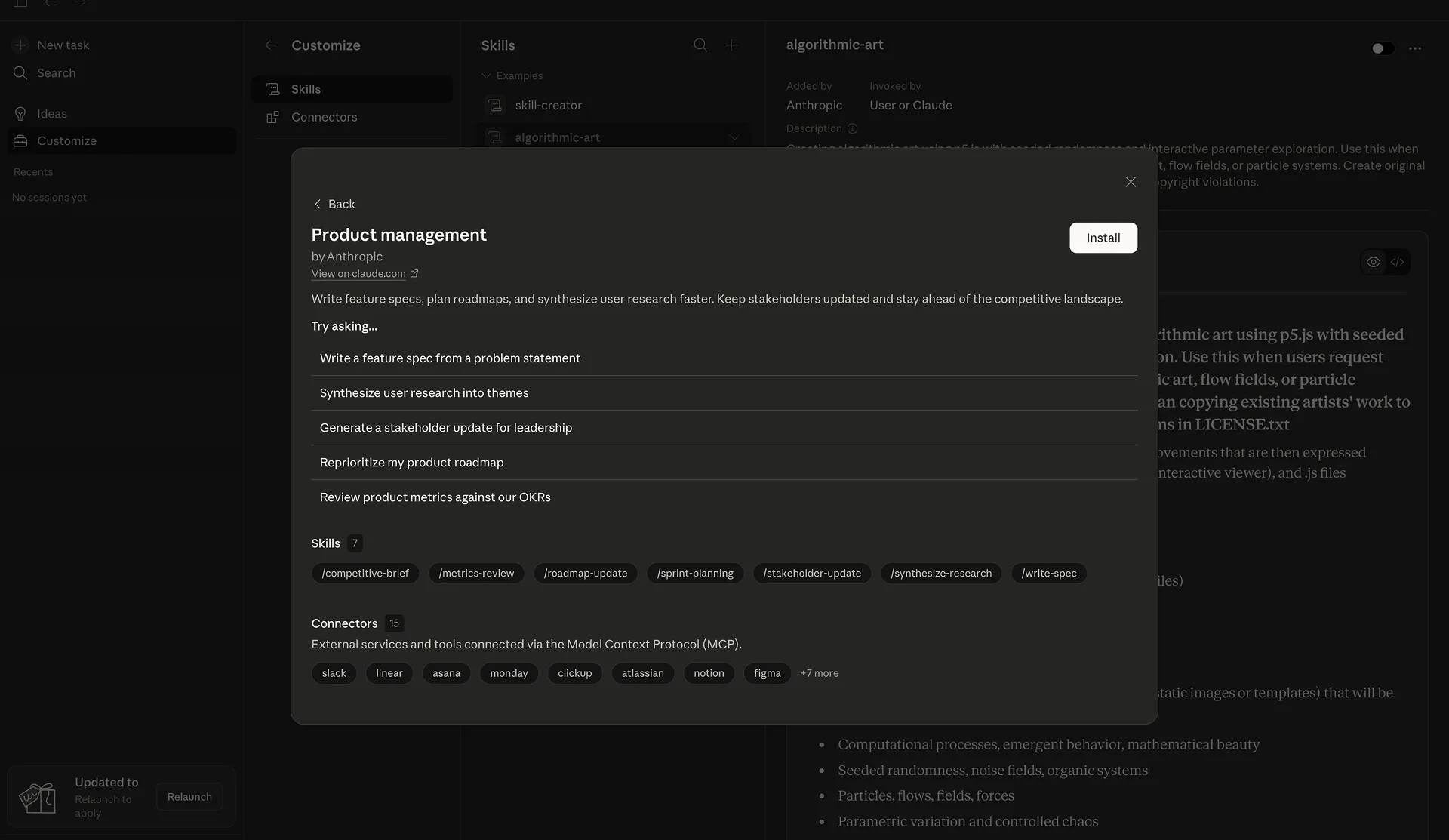Click the linear connector chip

[389, 673]
